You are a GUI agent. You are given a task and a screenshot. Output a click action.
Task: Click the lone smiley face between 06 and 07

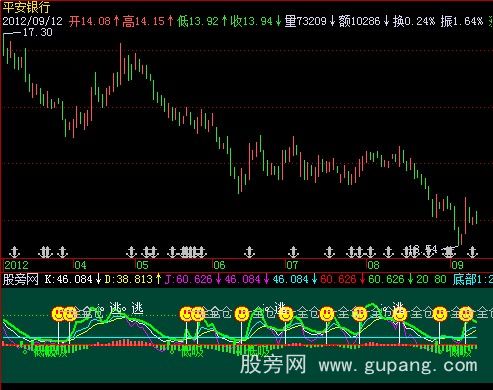click(x=242, y=314)
